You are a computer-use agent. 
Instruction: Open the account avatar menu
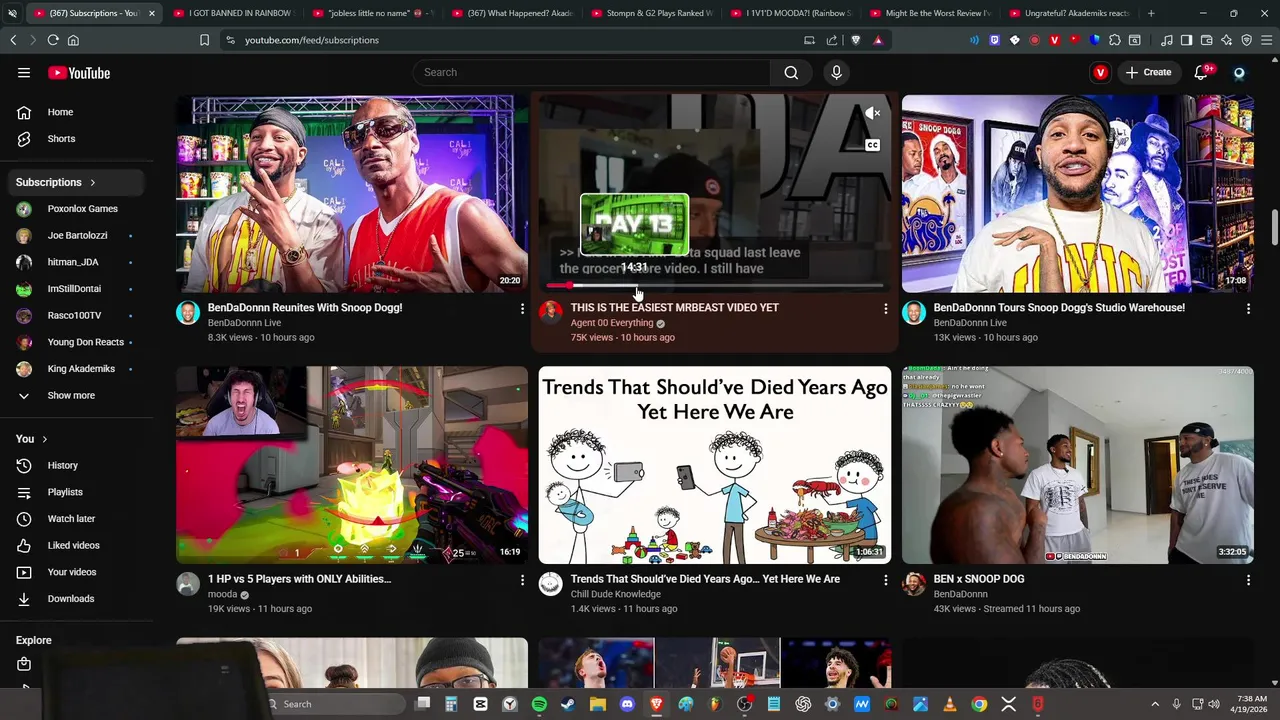click(x=1239, y=72)
